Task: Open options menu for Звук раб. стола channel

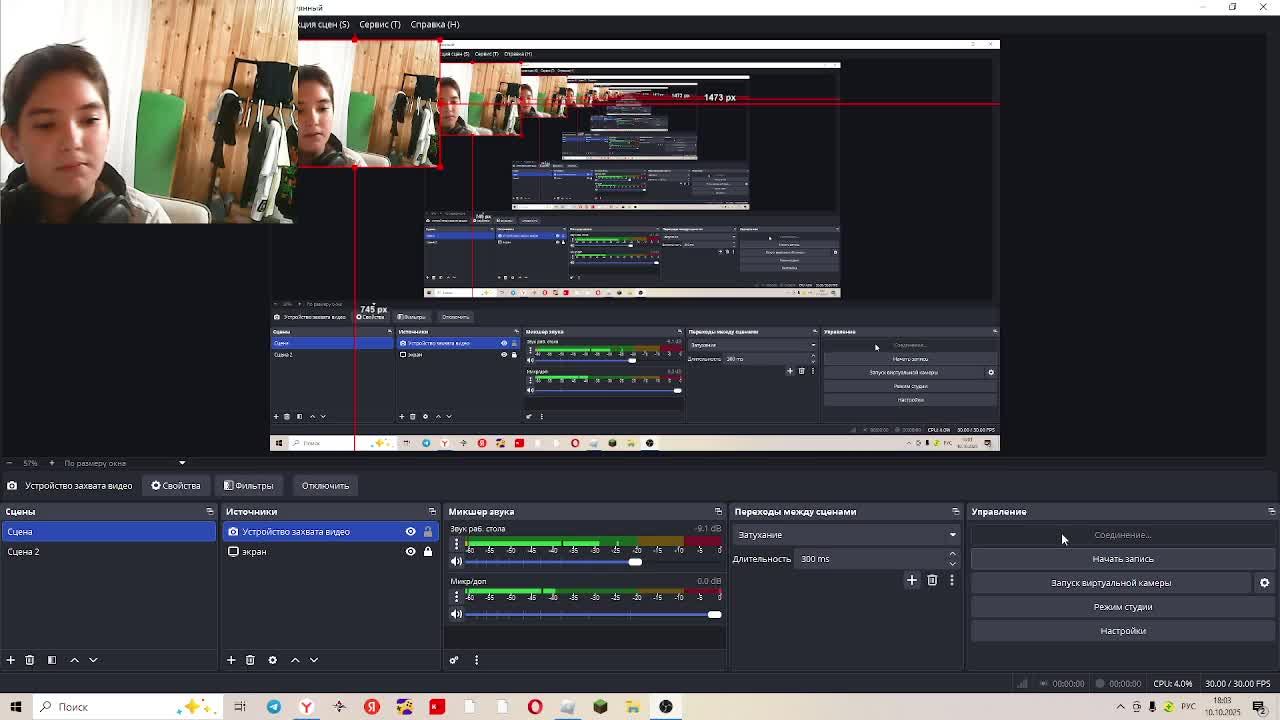Action: coord(456,545)
